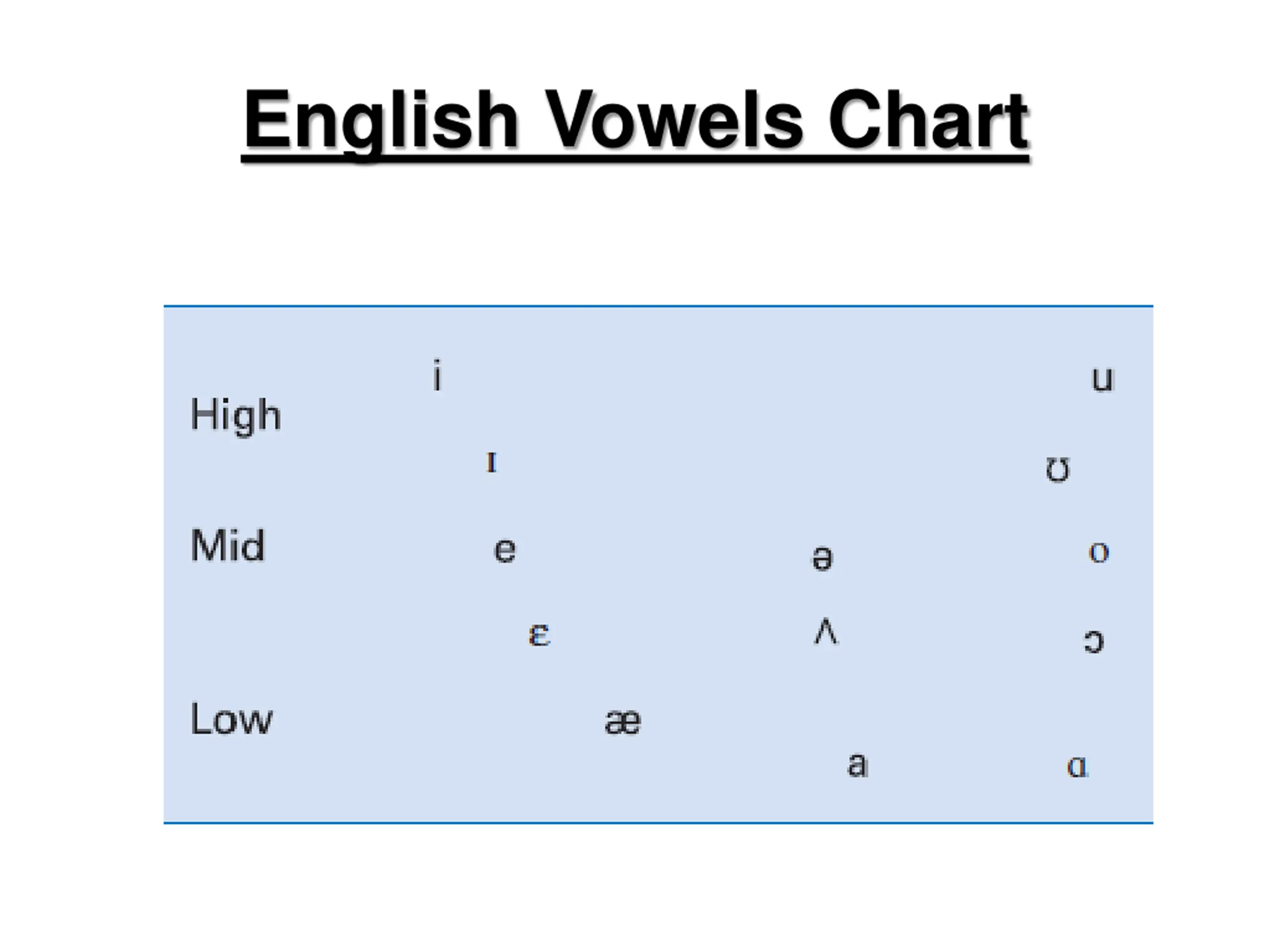Click the mid front vowel e
The image size is (1270, 952).
[x=505, y=550]
